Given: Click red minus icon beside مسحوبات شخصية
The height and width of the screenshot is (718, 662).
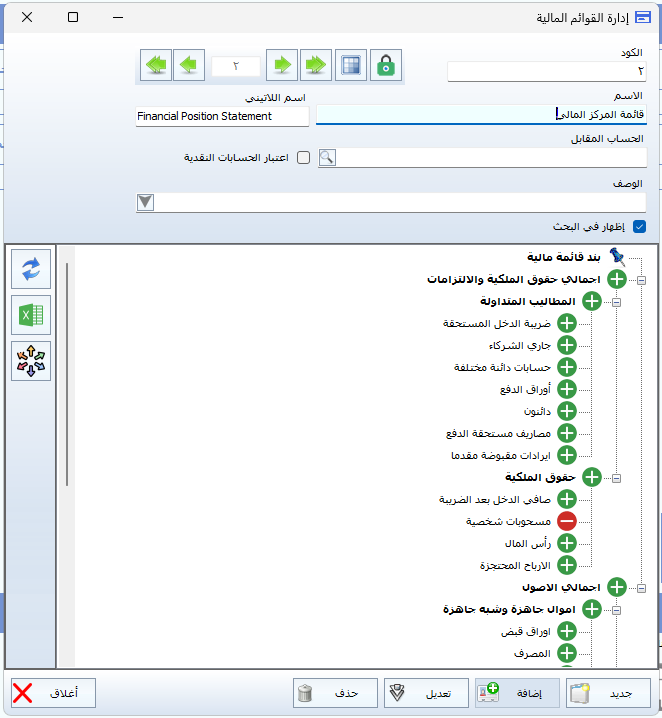Looking at the screenshot, I should click(567, 521).
